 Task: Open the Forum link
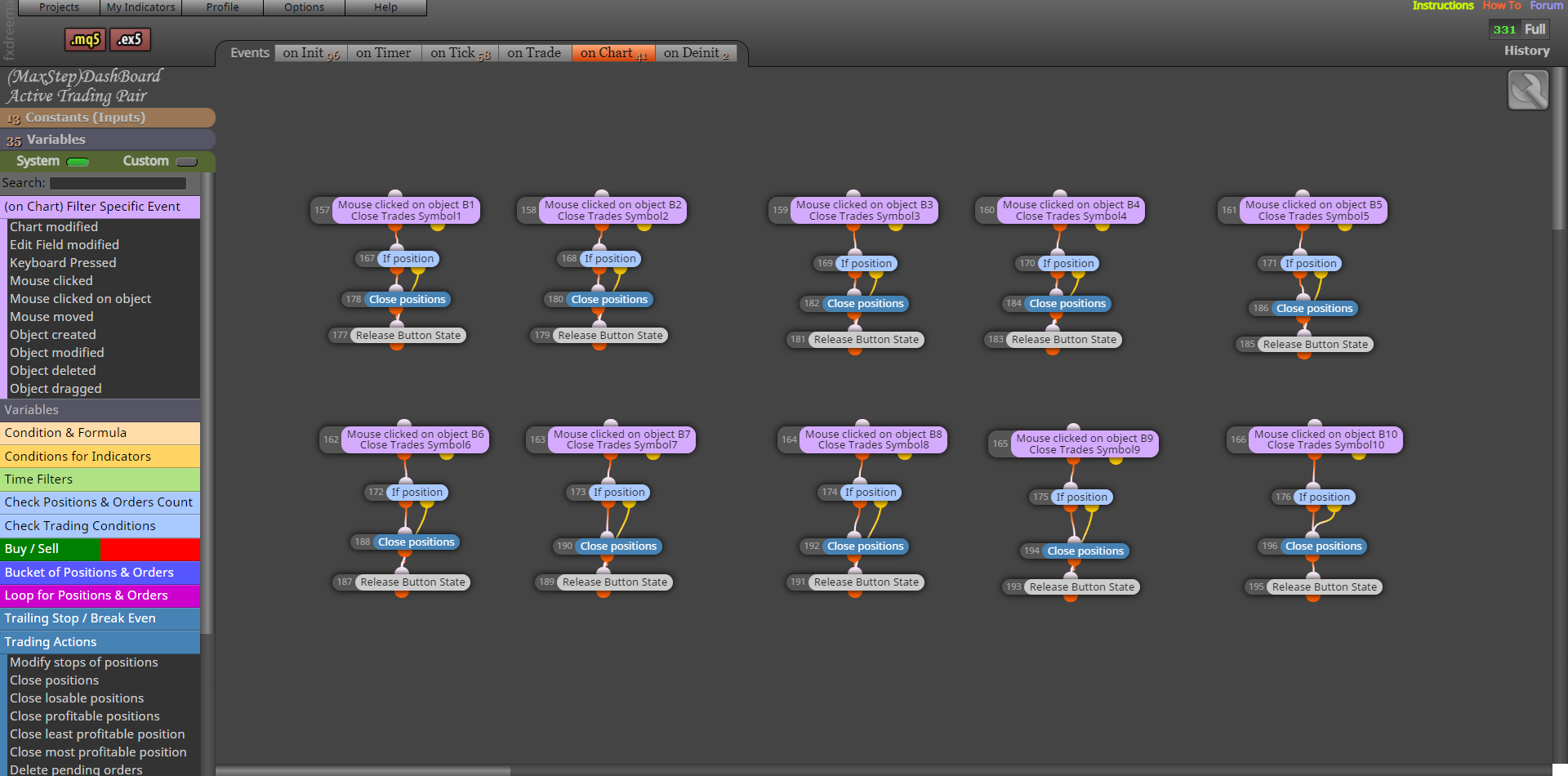pyautogui.click(x=1546, y=6)
